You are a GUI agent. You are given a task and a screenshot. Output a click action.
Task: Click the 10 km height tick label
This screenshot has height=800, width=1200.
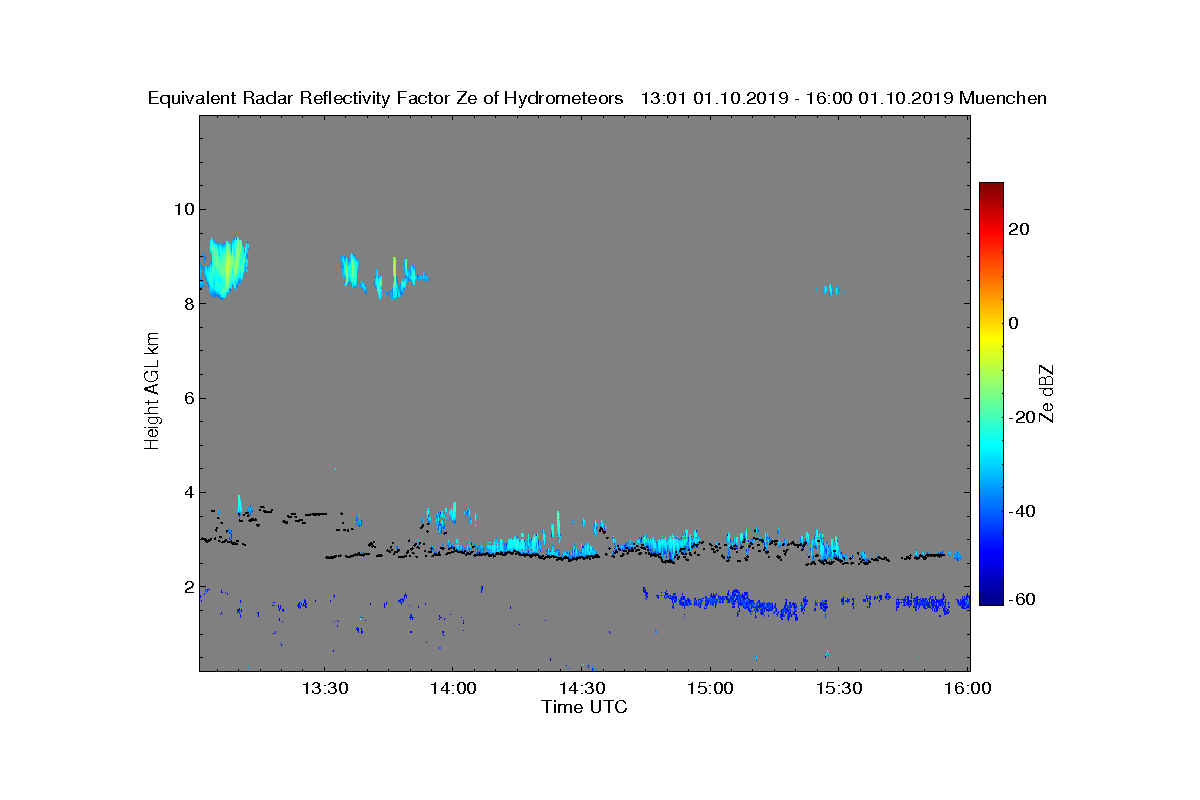[182, 209]
